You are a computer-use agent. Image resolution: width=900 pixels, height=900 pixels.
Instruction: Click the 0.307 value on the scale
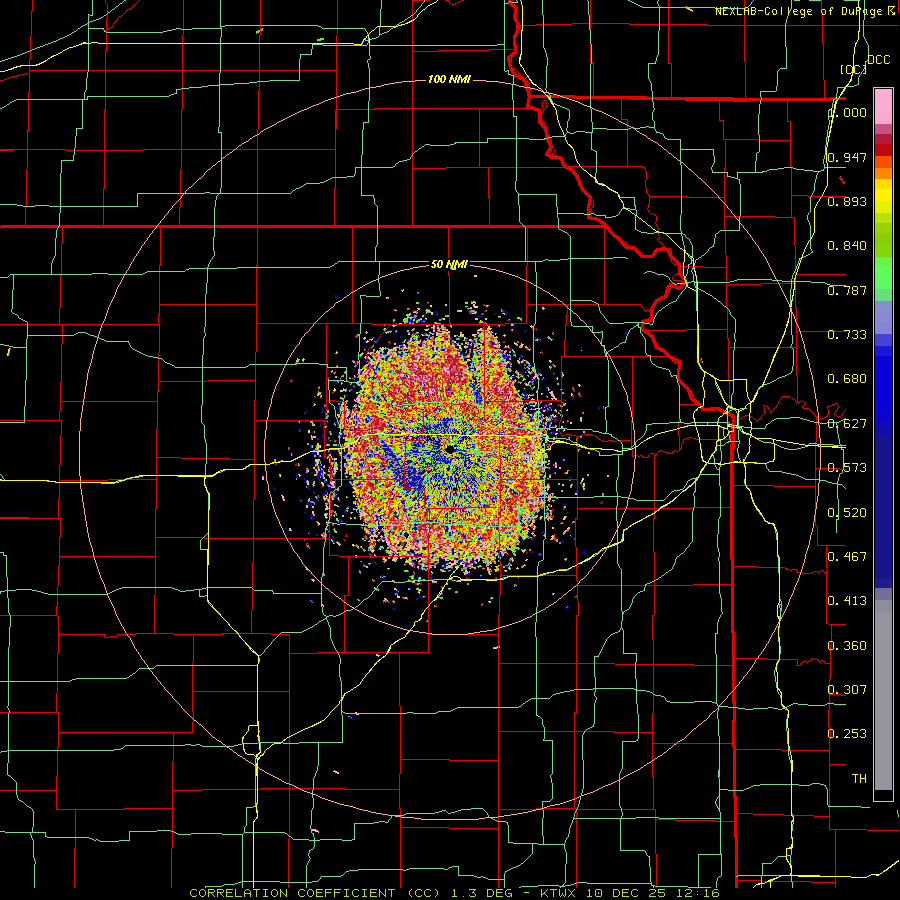point(847,689)
